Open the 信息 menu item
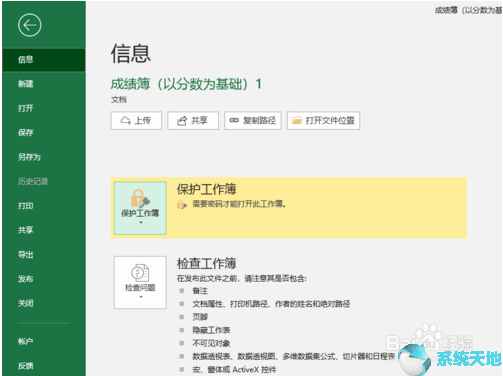The image size is (503, 376). [44, 60]
